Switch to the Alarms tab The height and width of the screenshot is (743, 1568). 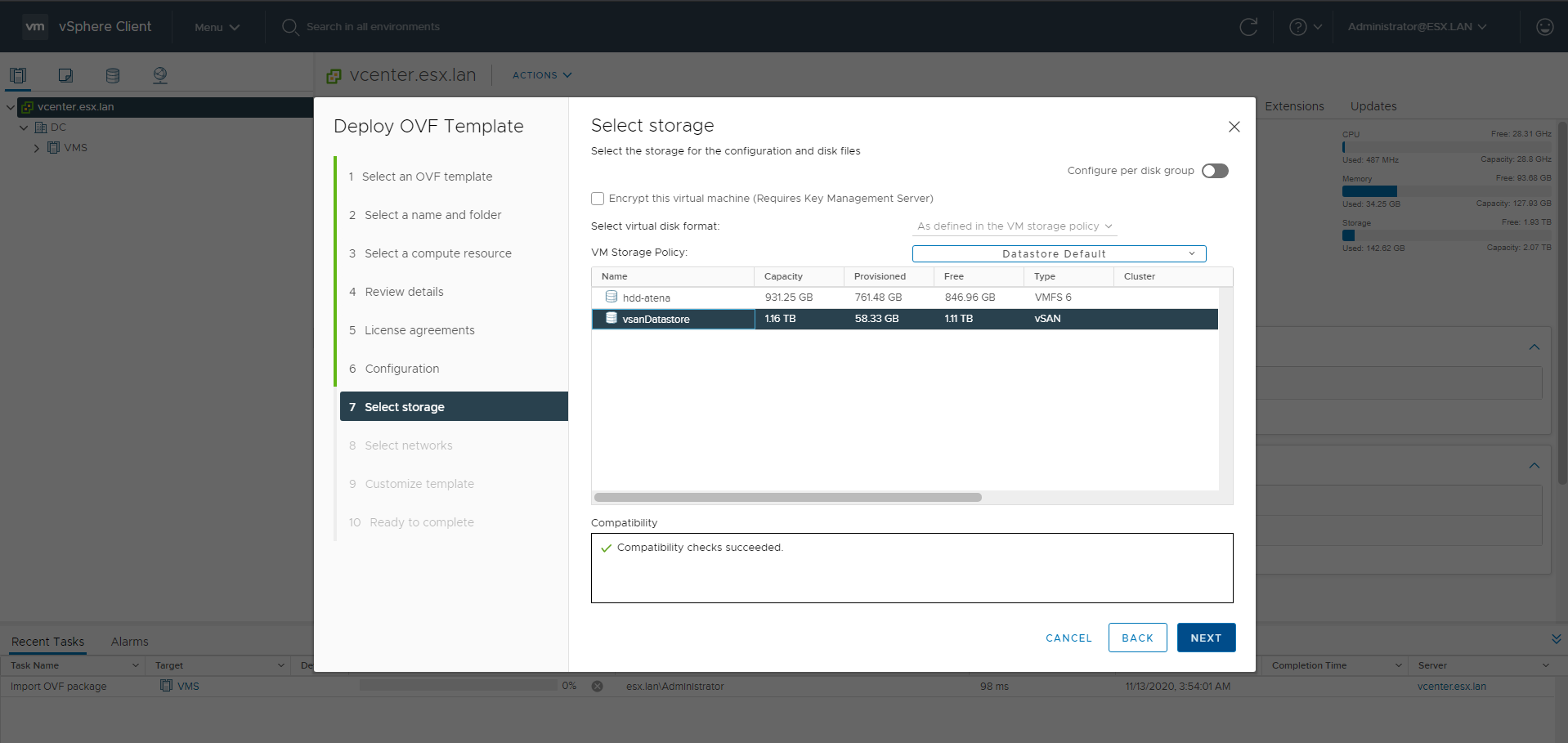[129, 642]
